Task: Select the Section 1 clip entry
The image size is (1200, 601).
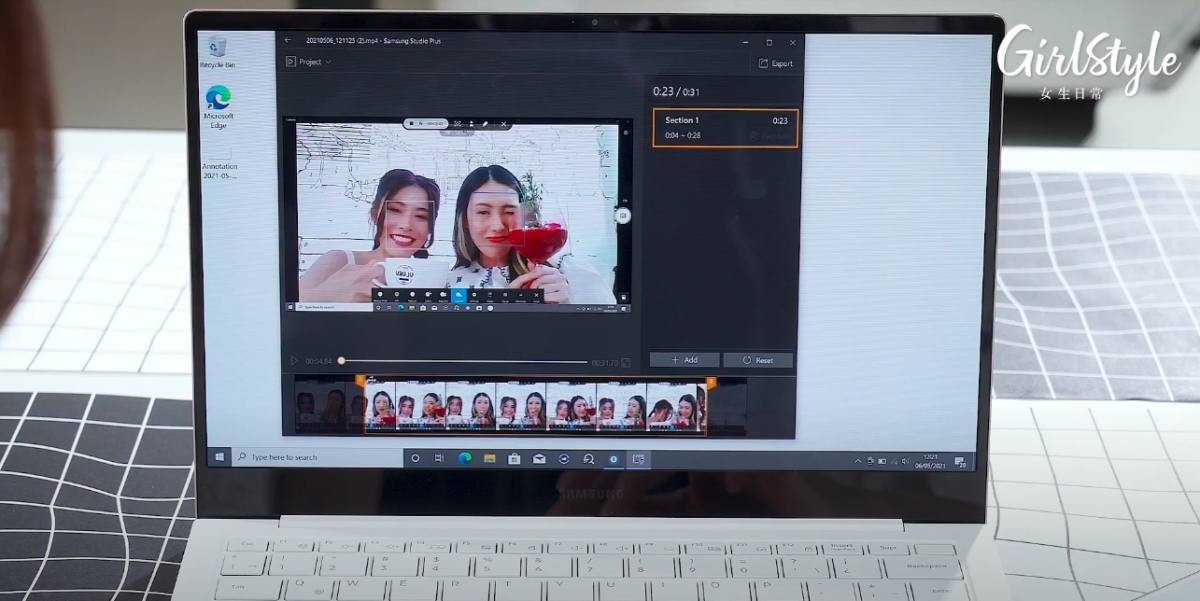Action: 725,128
